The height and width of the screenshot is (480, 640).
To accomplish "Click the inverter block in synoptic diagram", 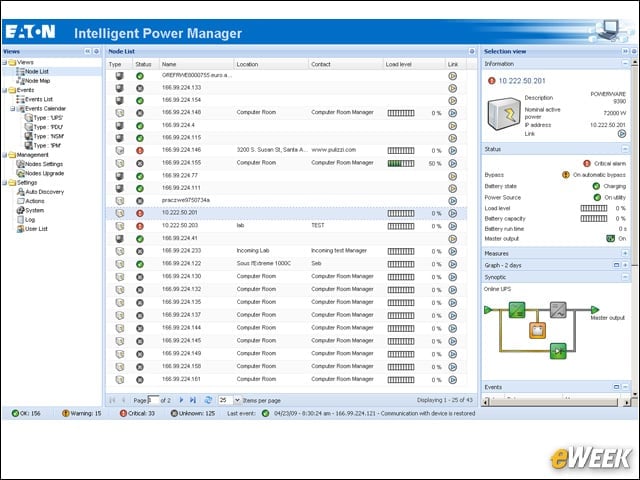I will [558, 310].
